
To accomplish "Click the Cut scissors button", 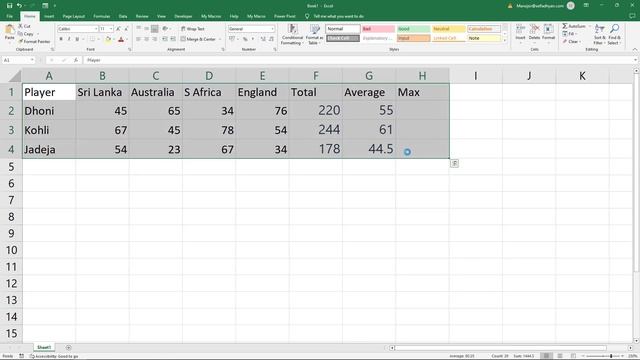I will coord(24,26).
